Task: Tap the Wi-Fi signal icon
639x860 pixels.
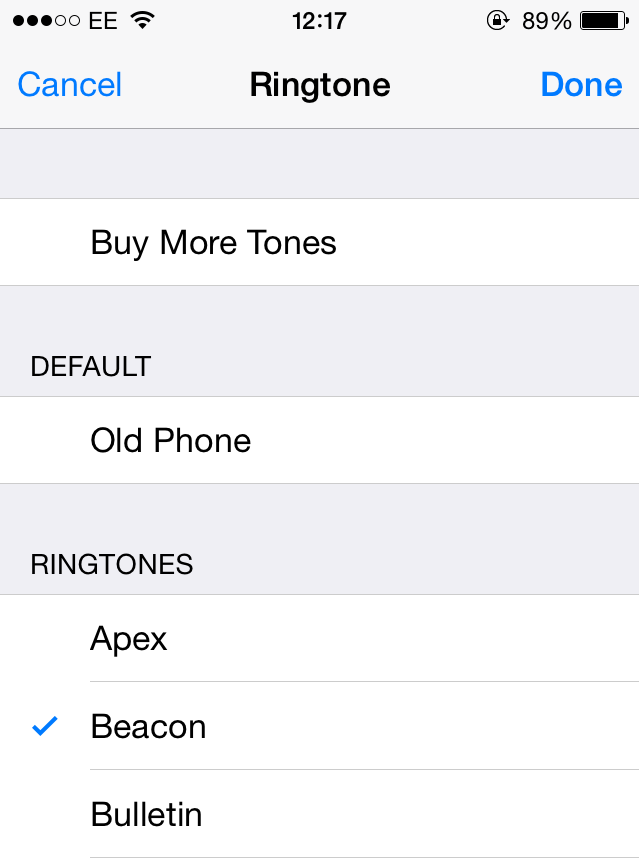Action: coord(142,21)
